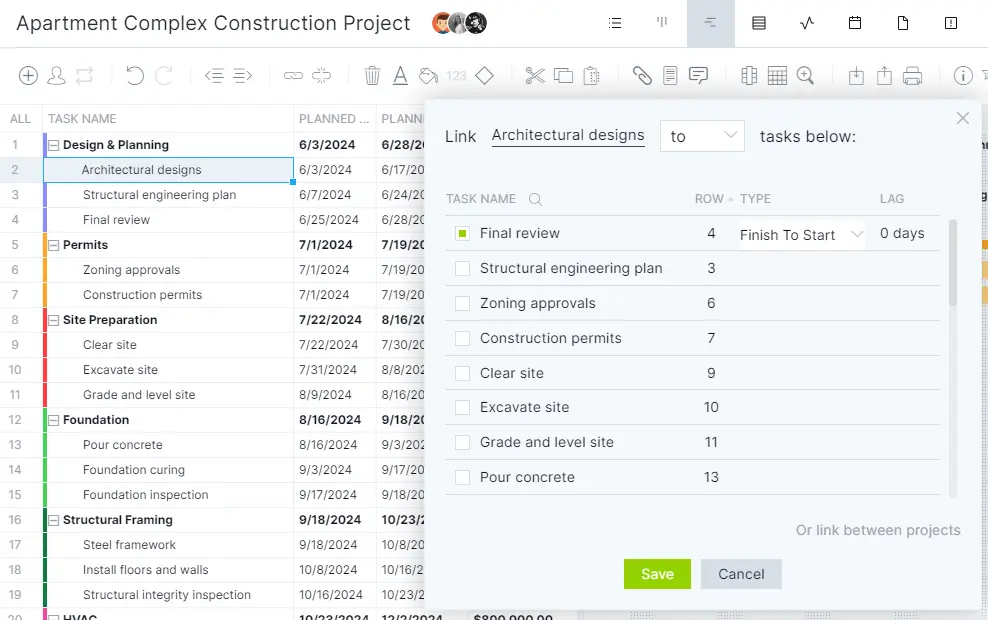The height and width of the screenshot is (620, 988).
Task: Open the link direction 'to' dropdown
Action: coord(703,136)
